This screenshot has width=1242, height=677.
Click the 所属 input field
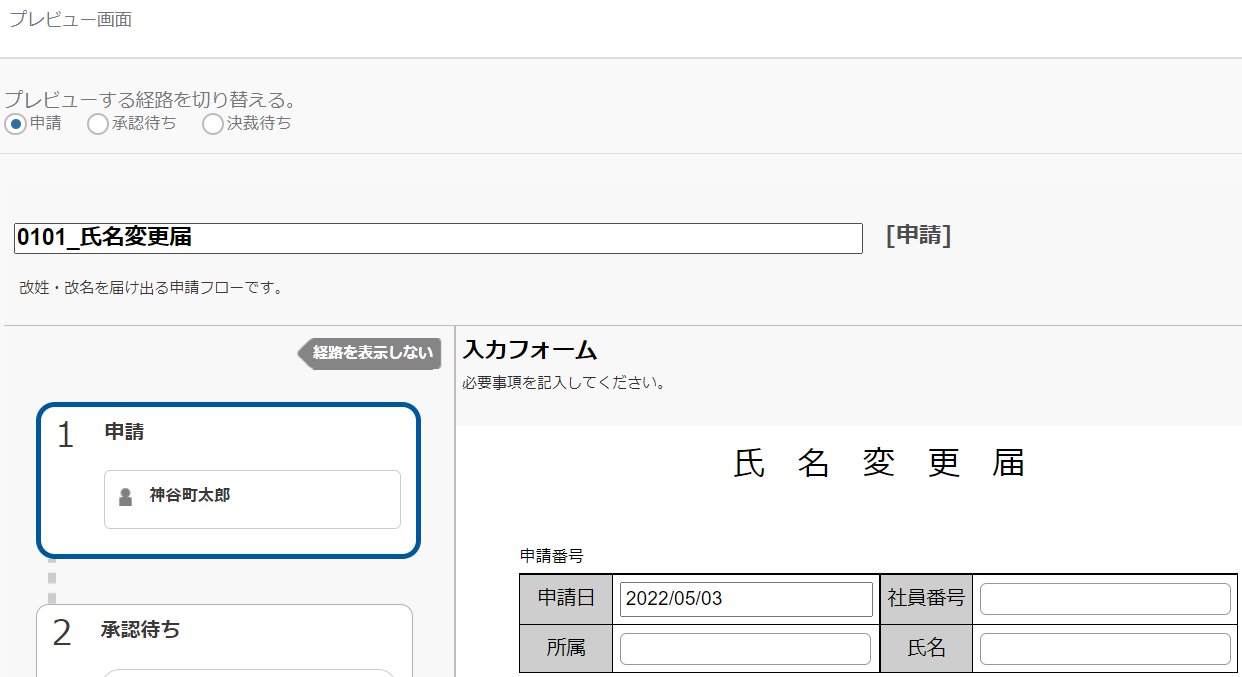[745, 648]
